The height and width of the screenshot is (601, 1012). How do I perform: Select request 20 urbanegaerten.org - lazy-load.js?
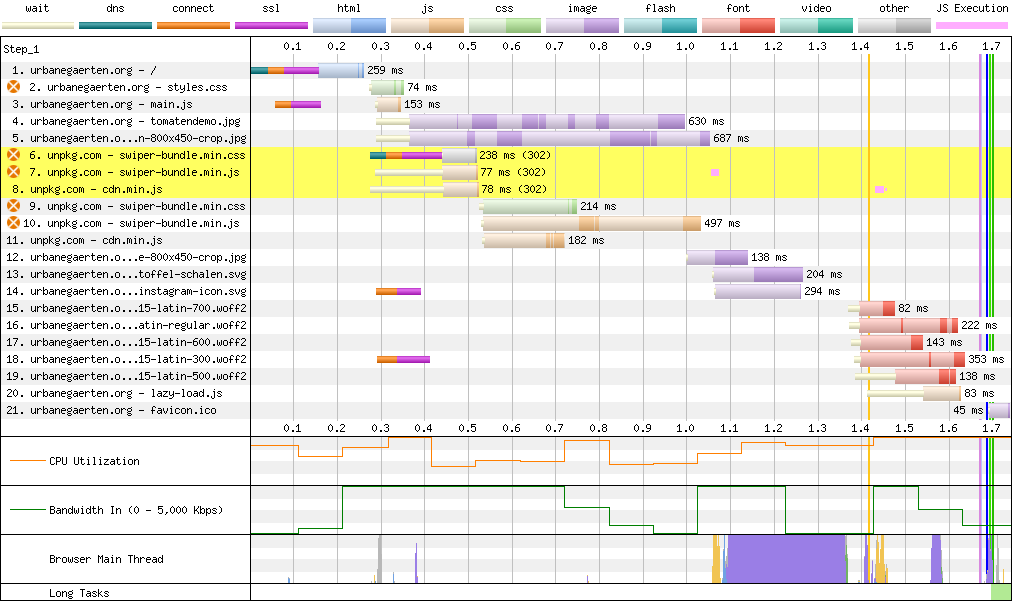click(x=114, y=393)
